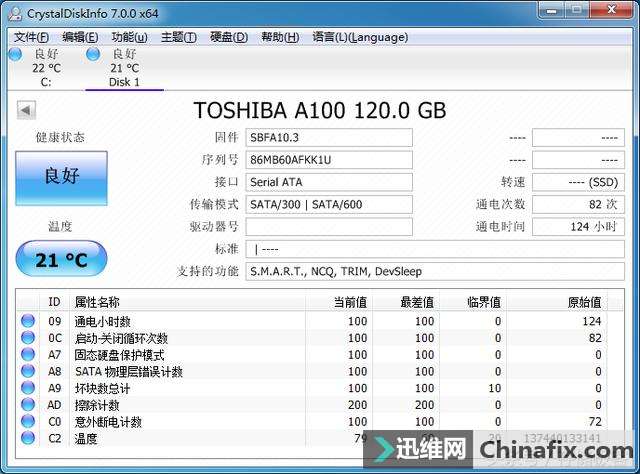This screenshot has height=474, width=640.
Task: Close the CrystalDiskInfo window
Action: click(611, 10)
